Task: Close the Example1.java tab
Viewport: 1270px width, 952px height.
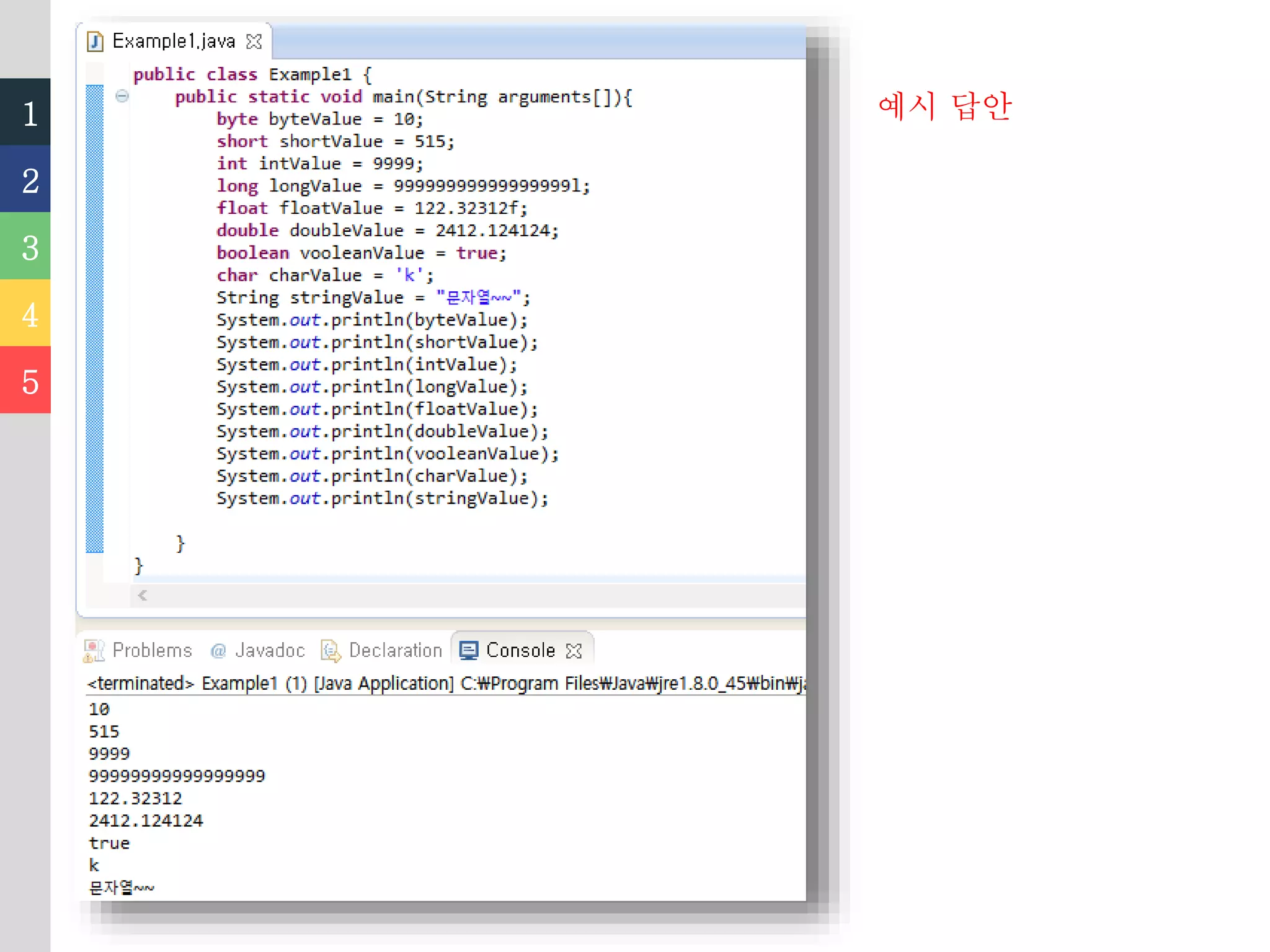Action: (254, 42)
